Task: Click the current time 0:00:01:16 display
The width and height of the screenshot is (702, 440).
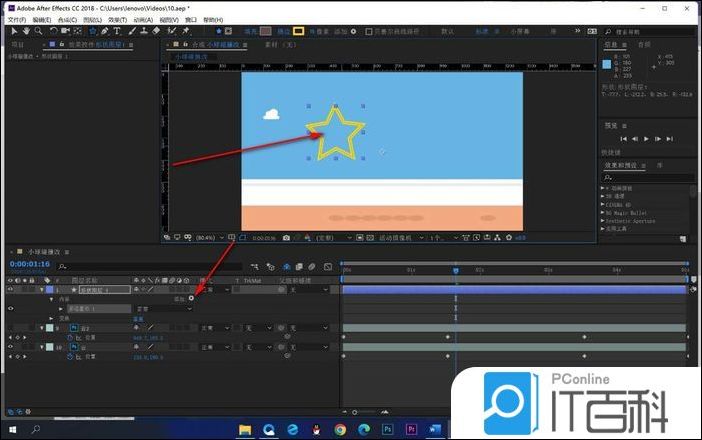Action: click(30, 265)
